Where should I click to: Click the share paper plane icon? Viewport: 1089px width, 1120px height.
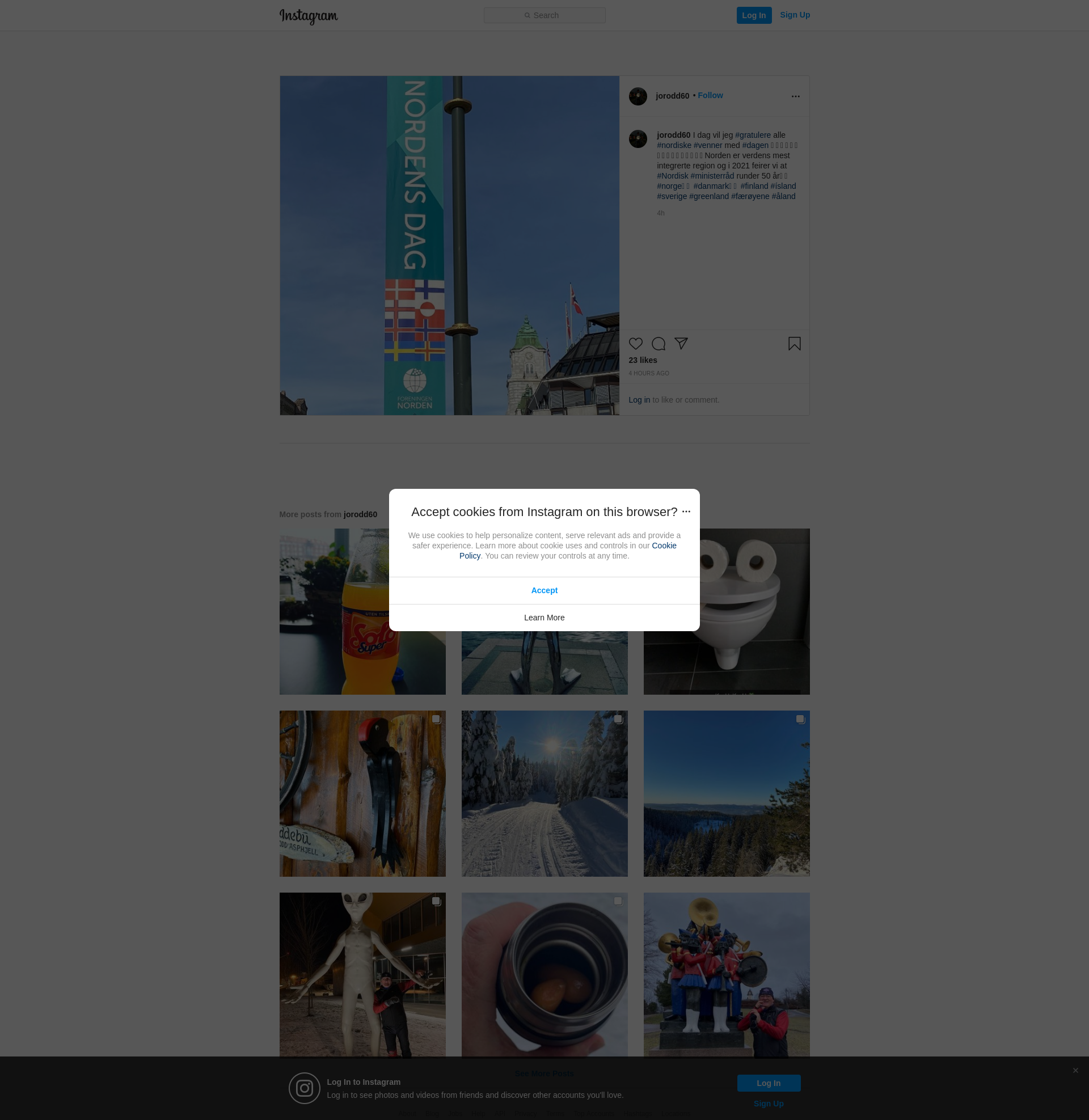pyautogui.click(x=681, y=343)
